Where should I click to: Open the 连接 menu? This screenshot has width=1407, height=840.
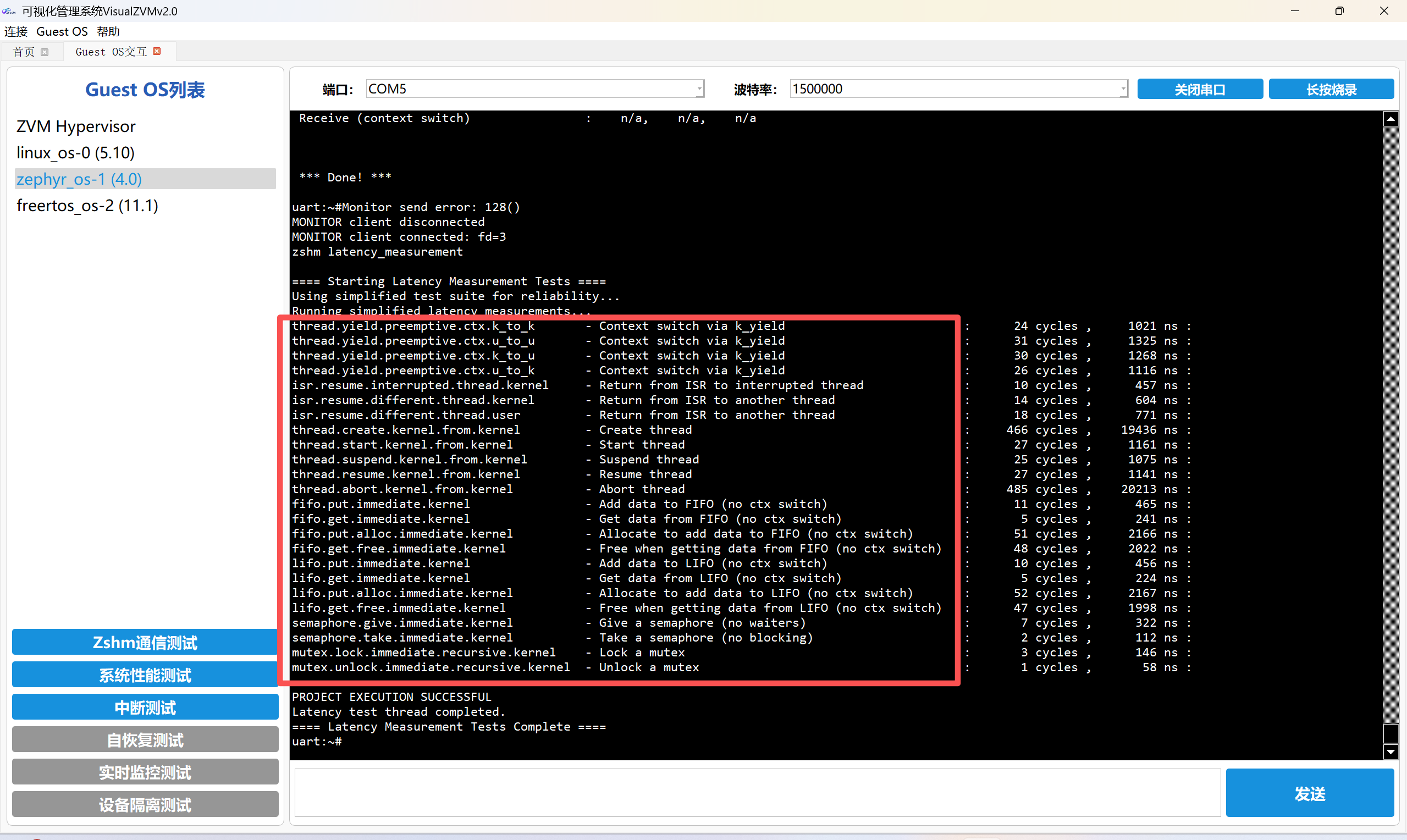click(16, 32)
